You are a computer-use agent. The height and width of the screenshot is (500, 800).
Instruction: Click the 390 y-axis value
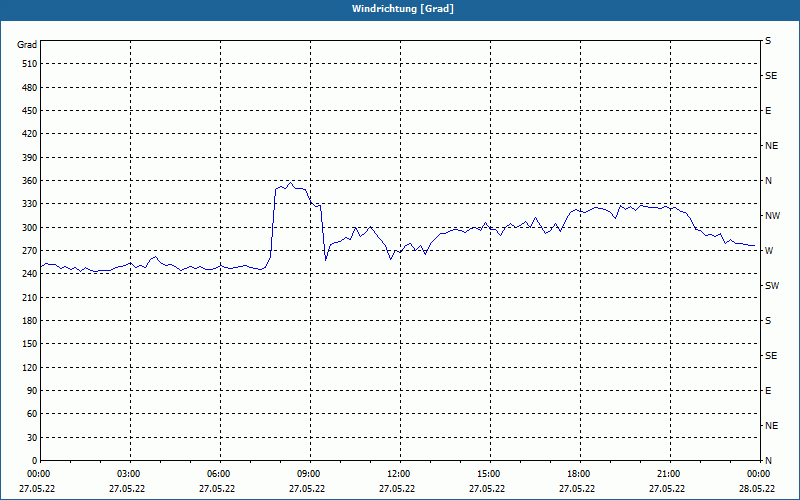tap(29, 158)
